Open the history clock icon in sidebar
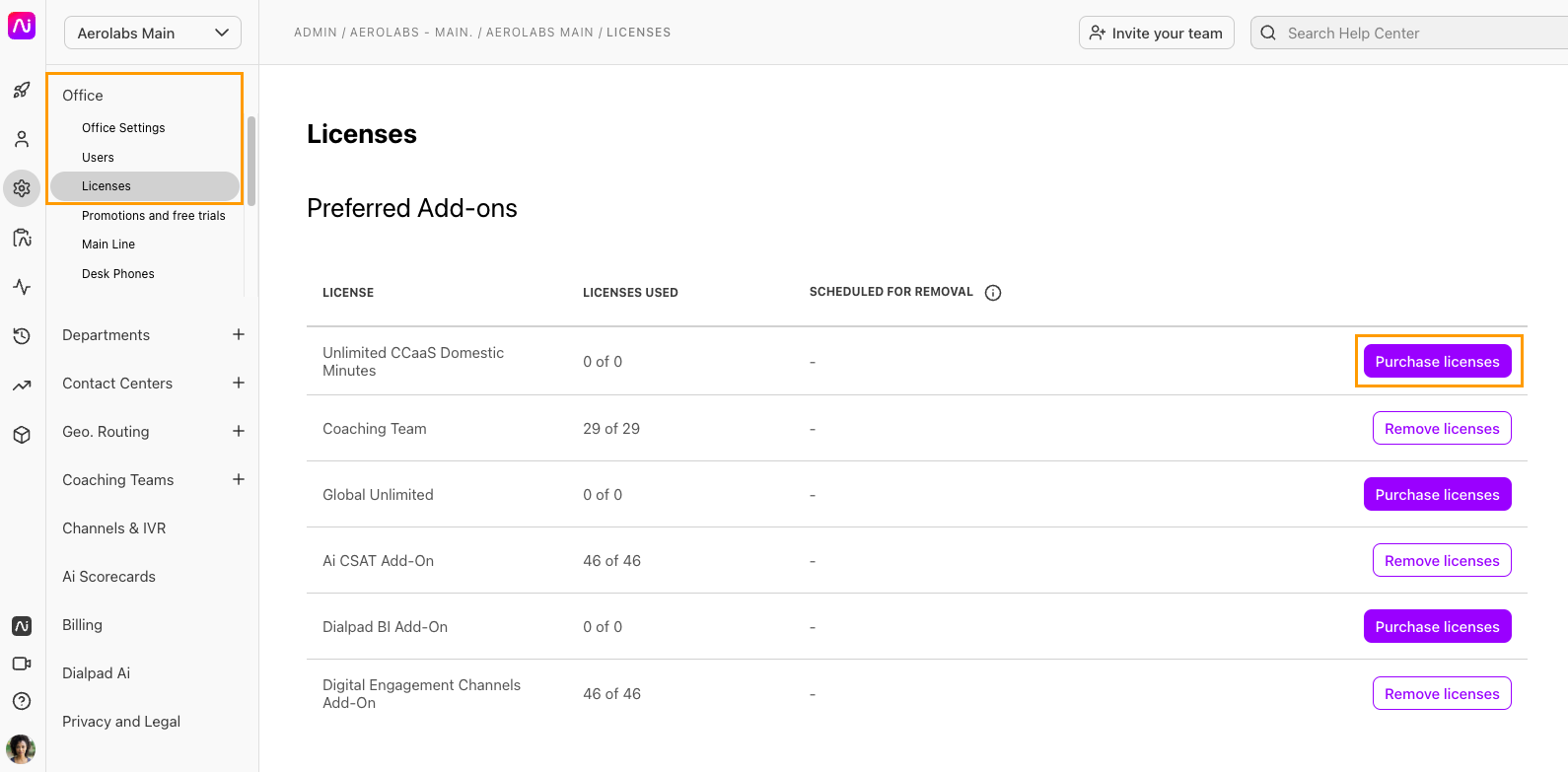 point(22,336)
